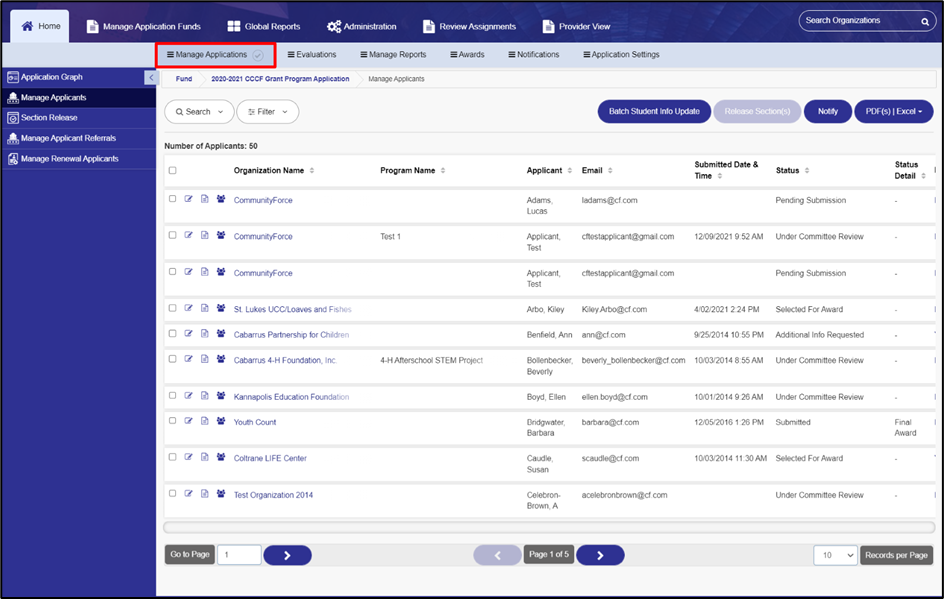
Task: Open document icon for Test Organization 2014 row
Action: coord(205,494)
